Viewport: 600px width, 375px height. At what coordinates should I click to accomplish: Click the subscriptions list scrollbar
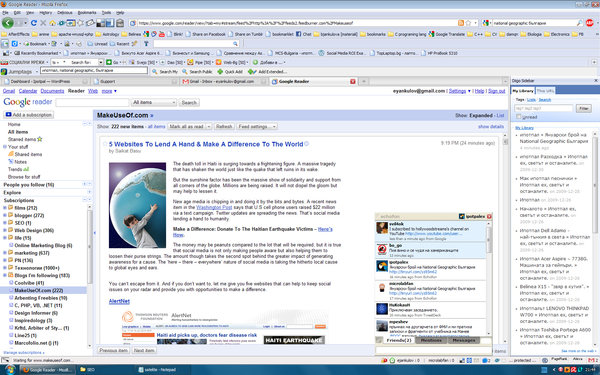click(90, 276)
